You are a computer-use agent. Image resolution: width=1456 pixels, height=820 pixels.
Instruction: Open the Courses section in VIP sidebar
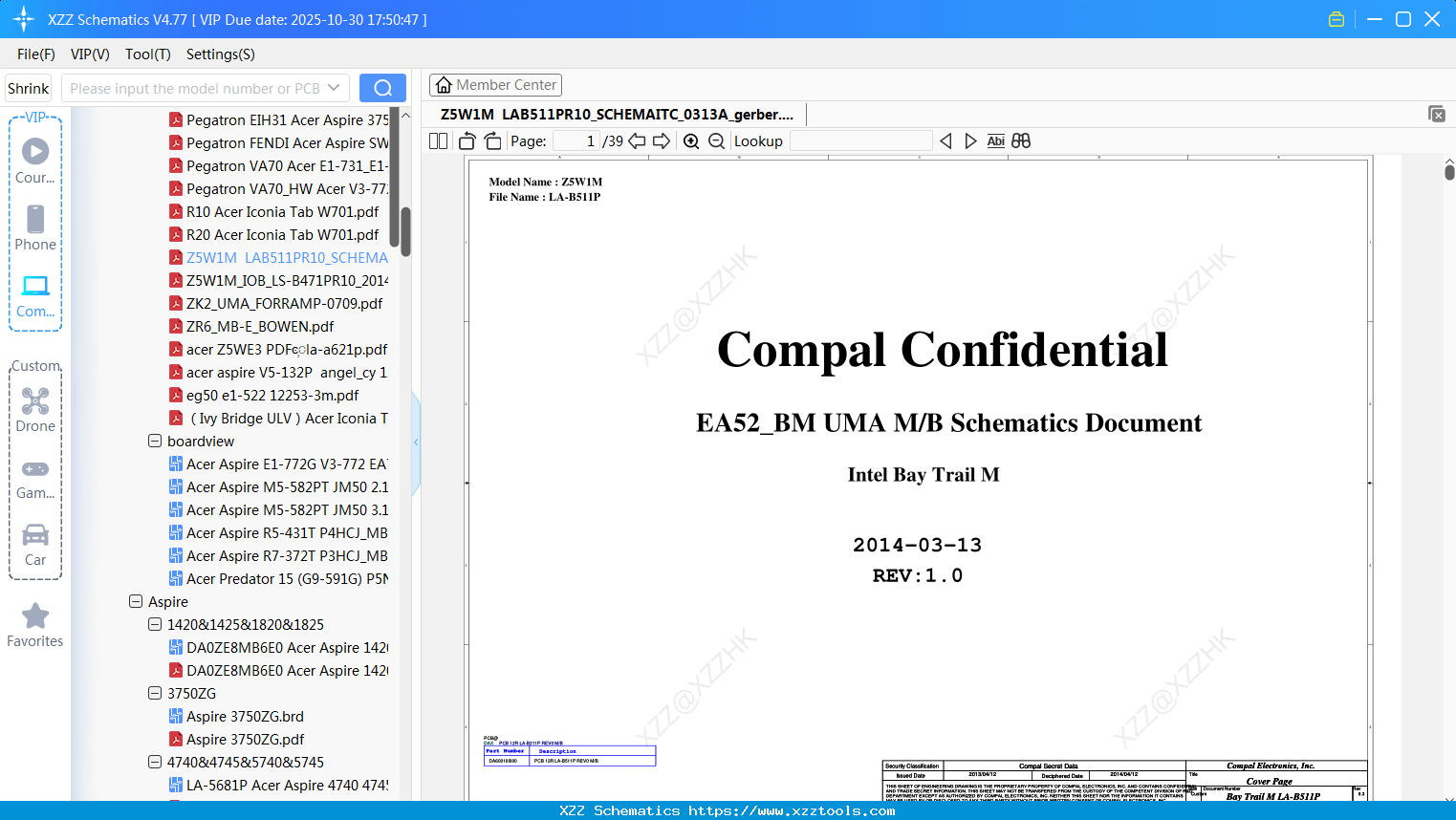[x=35, y=162]
